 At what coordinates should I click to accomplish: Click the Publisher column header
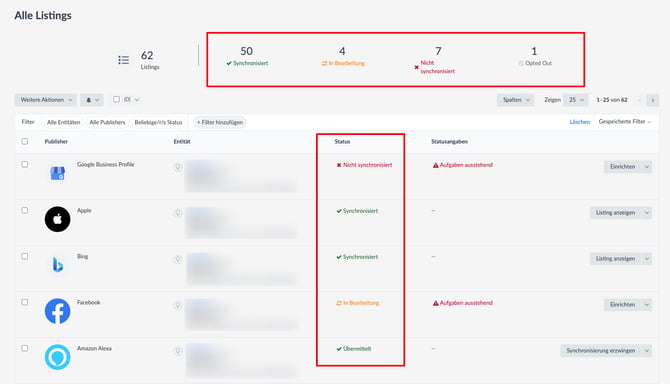point(56,141)
